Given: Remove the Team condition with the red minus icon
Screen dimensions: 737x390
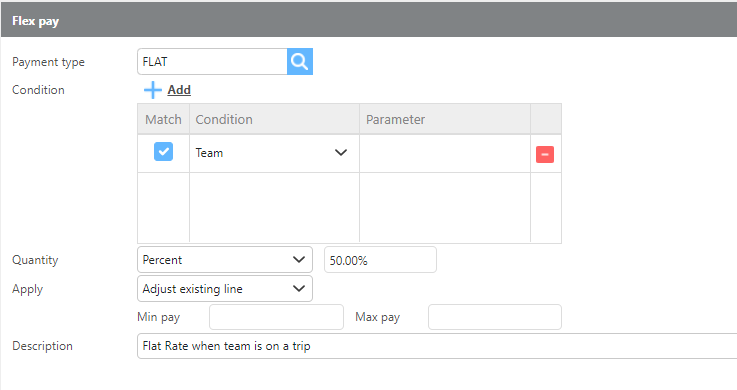Looking at the screenshot, I should coord(545,154).
